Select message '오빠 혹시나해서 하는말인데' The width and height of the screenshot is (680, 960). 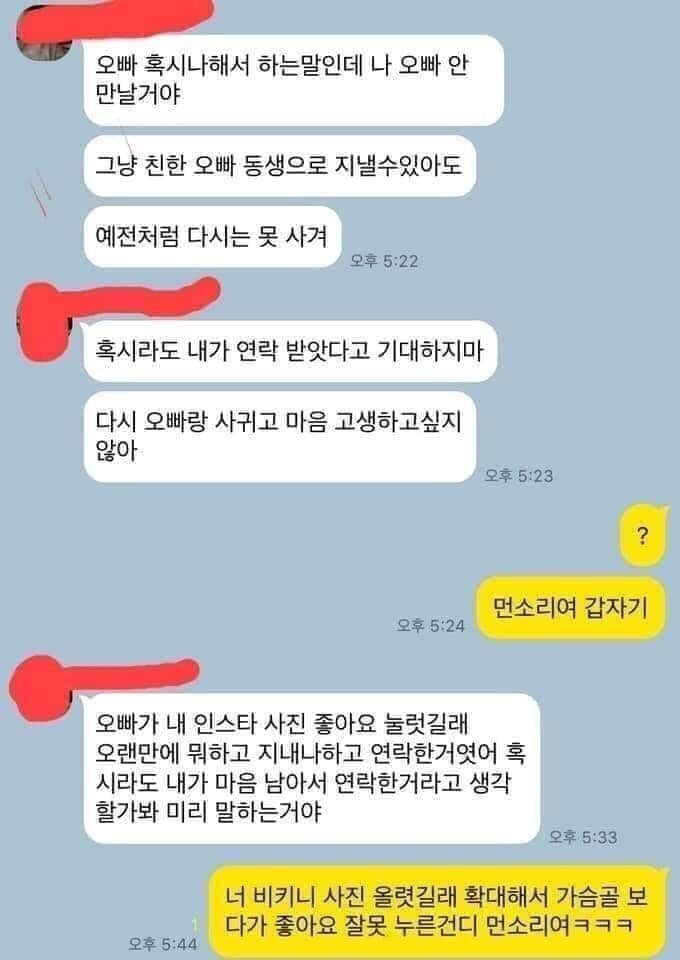(294, 80)
